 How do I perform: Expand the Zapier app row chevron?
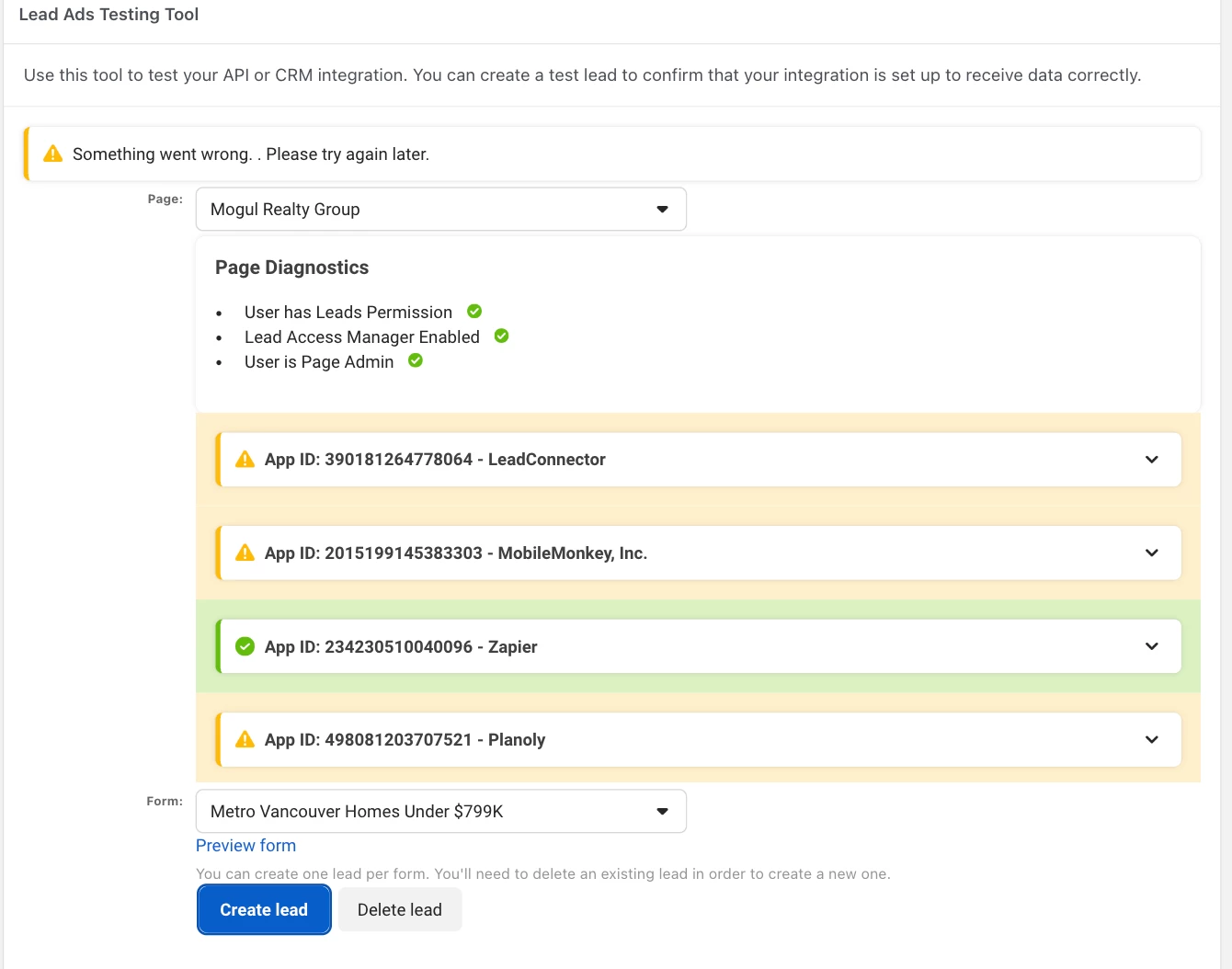[1151, 646]
